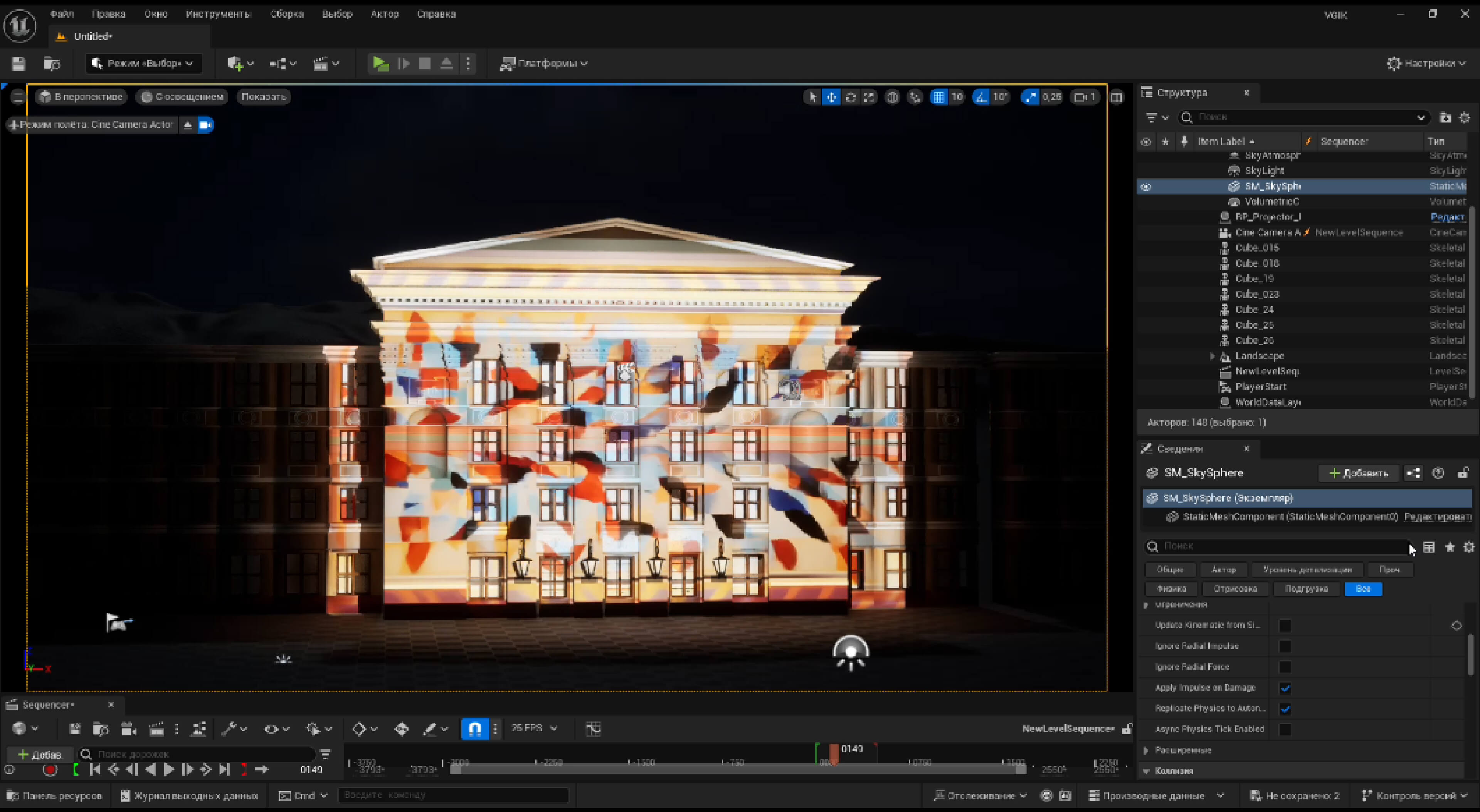Open the Cinematics clapperboard dropdown

coord(326,63)
